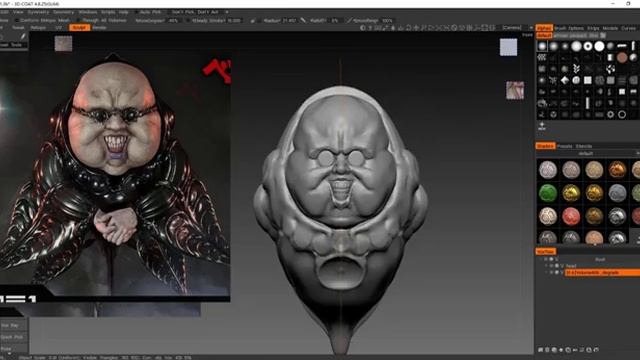This screenshot has width=640, height=360.
Task: Apply the copper orange shader in top row
Action: (617, 170)
